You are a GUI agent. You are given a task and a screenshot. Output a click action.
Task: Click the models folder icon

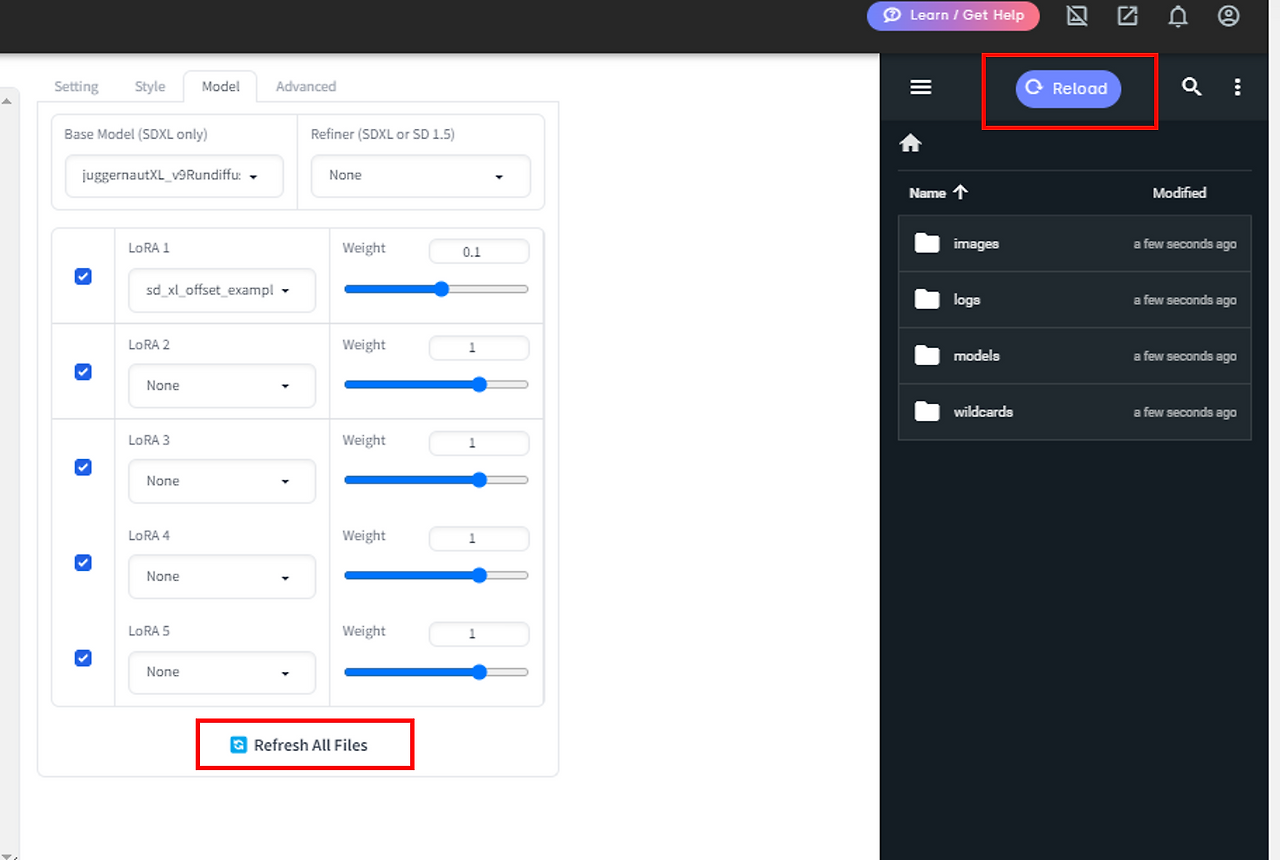coord(927,355)
